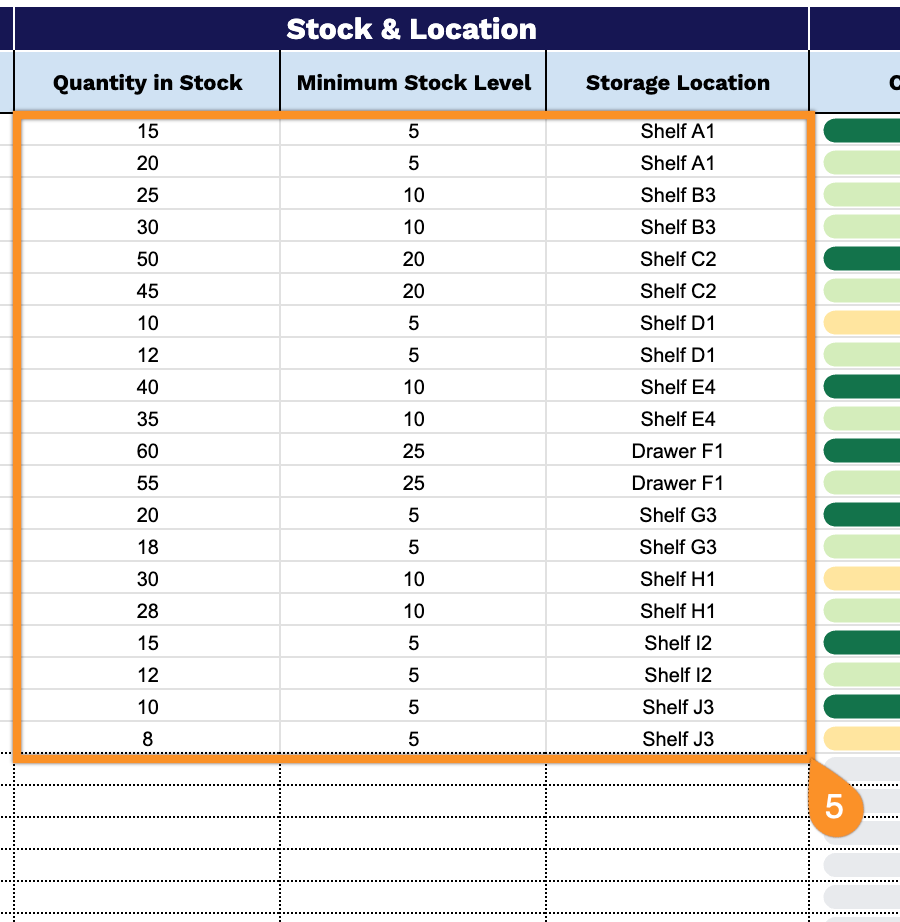Viewport: 900px width, 922px height.
Task: Click the orange number 5 callout badge
Action: point(835,806)
